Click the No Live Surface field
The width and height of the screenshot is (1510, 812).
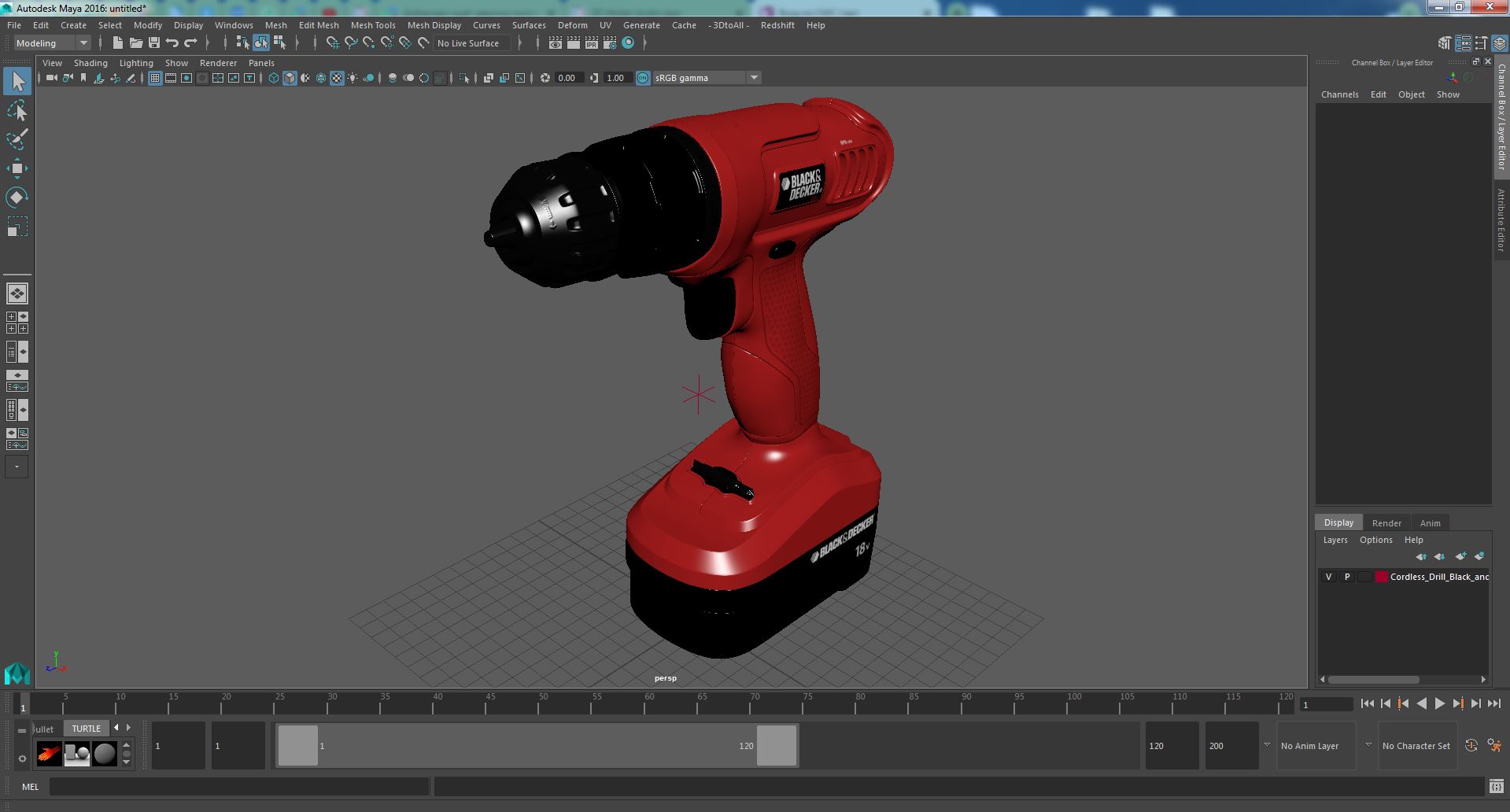pyautogui.click(x=472, y=43)
